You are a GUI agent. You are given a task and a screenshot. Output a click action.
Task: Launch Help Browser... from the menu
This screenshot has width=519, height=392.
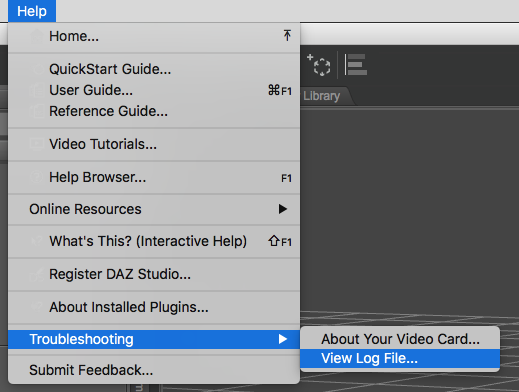(154, 177)
